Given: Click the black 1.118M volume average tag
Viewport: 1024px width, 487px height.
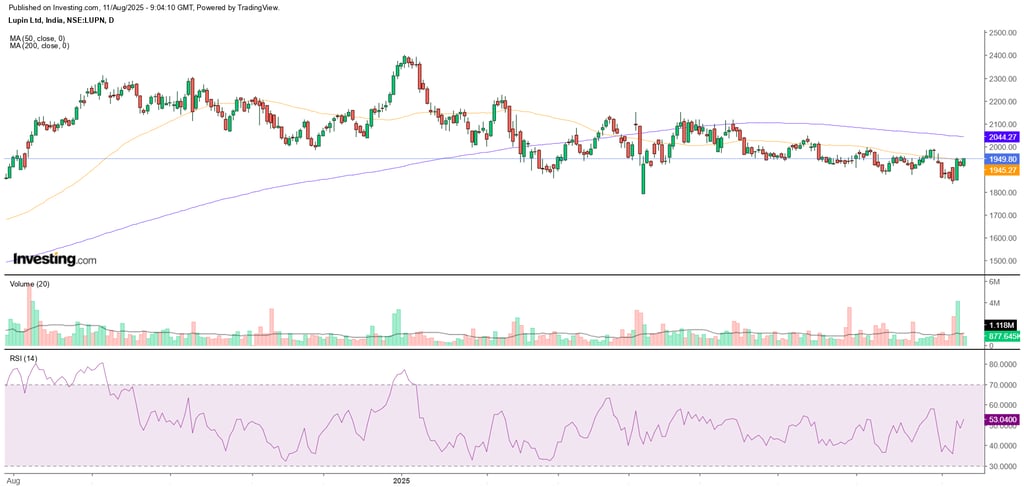Looking at the screenshot, I should click(x=1000, y=325).
